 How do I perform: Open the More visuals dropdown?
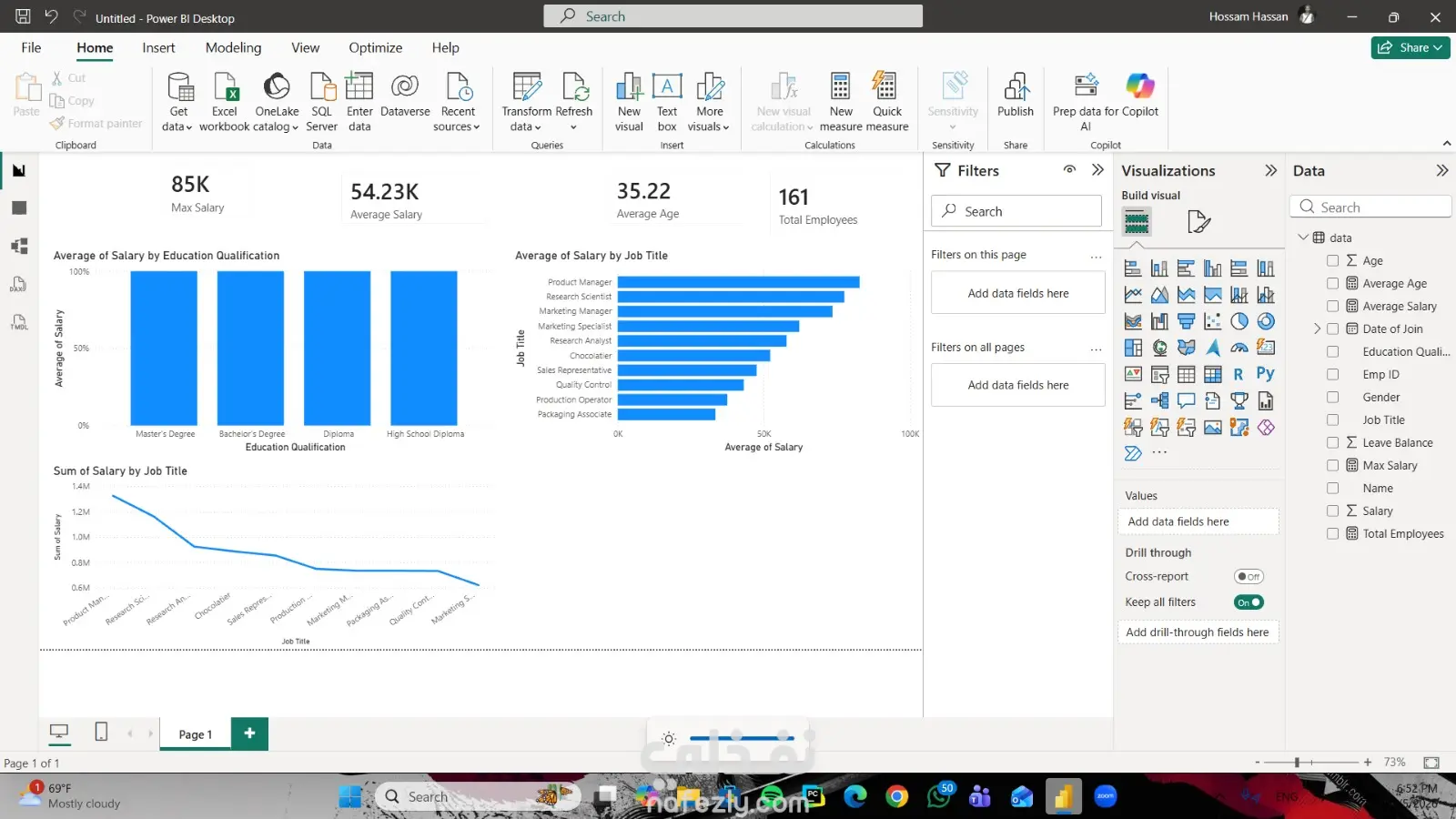pyautogui.click(x=709, y=102)
